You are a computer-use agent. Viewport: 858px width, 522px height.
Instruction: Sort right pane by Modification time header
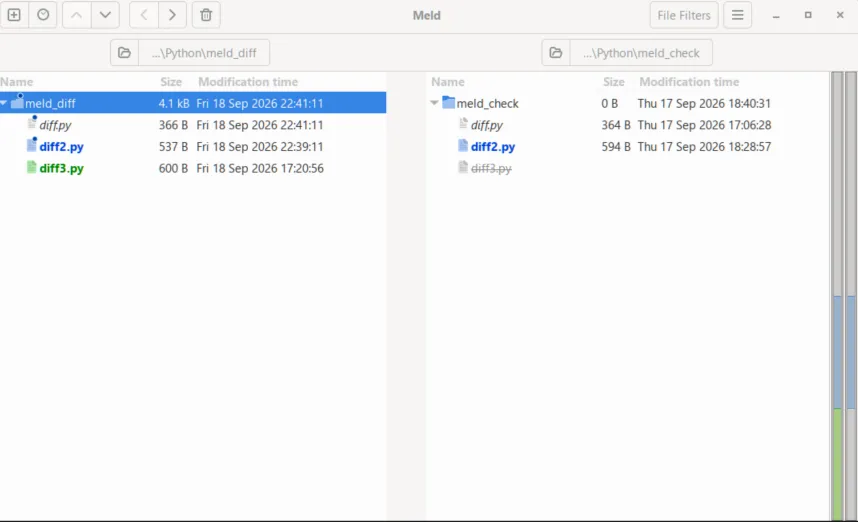point(689,82)
